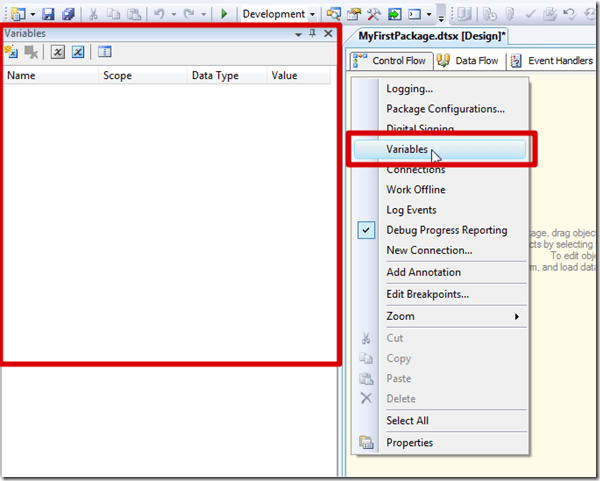Click Show System Variables icon
The image size is (600, 481).
pos(58,52)
